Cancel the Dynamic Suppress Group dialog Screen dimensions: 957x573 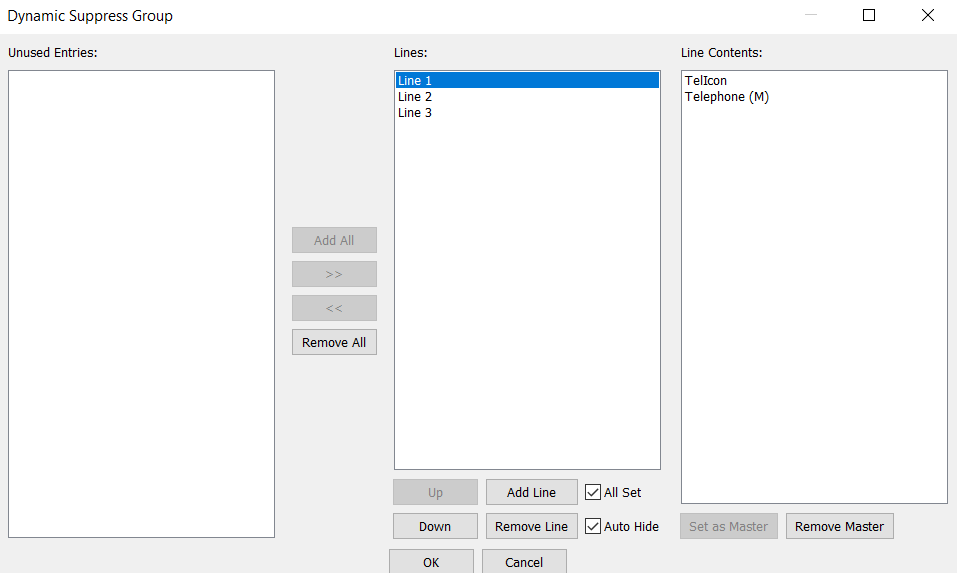pyautogui.click(x=524, y=562)
